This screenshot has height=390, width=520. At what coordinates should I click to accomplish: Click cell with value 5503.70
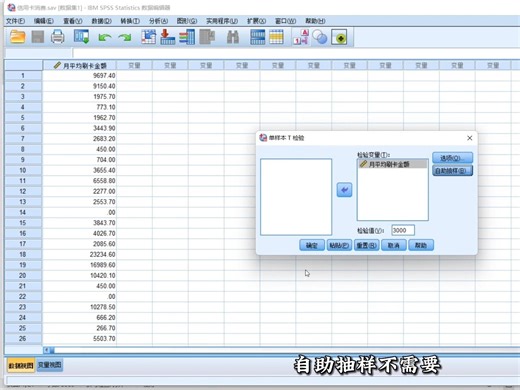pos(80,339)
